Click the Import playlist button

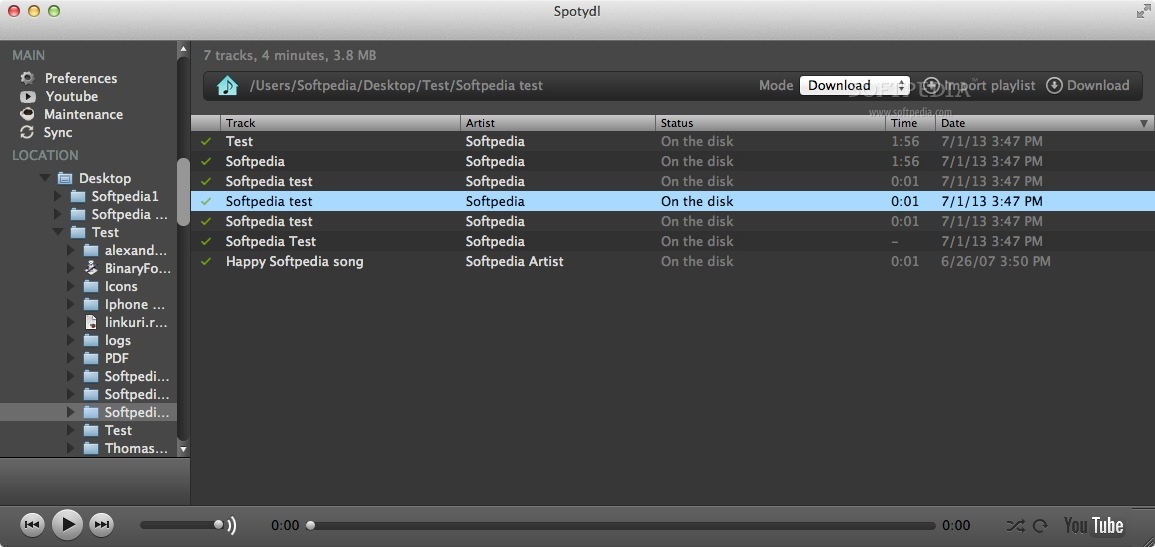click(980, 85)
